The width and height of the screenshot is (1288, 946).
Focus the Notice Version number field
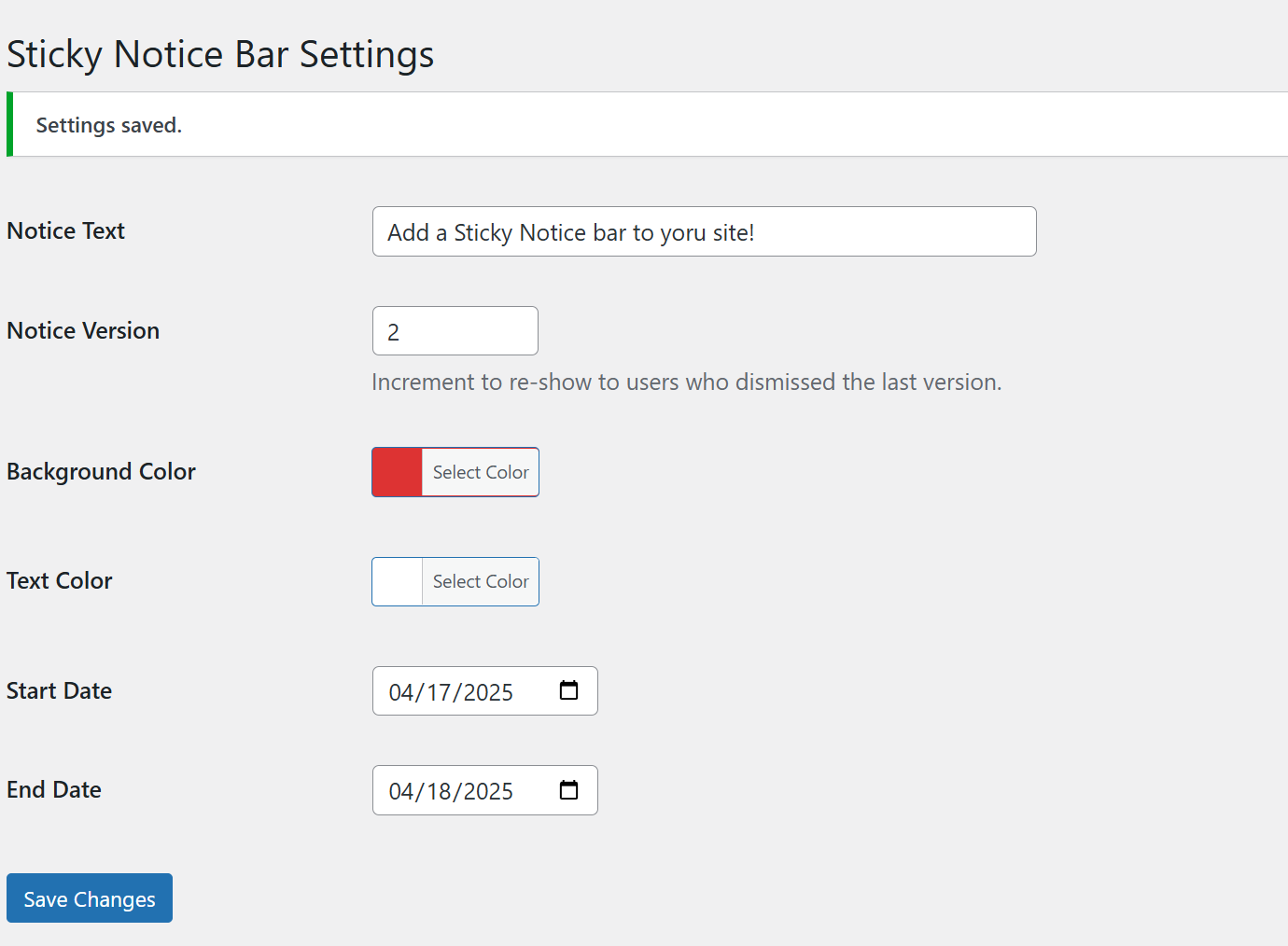tap(455, 331)
